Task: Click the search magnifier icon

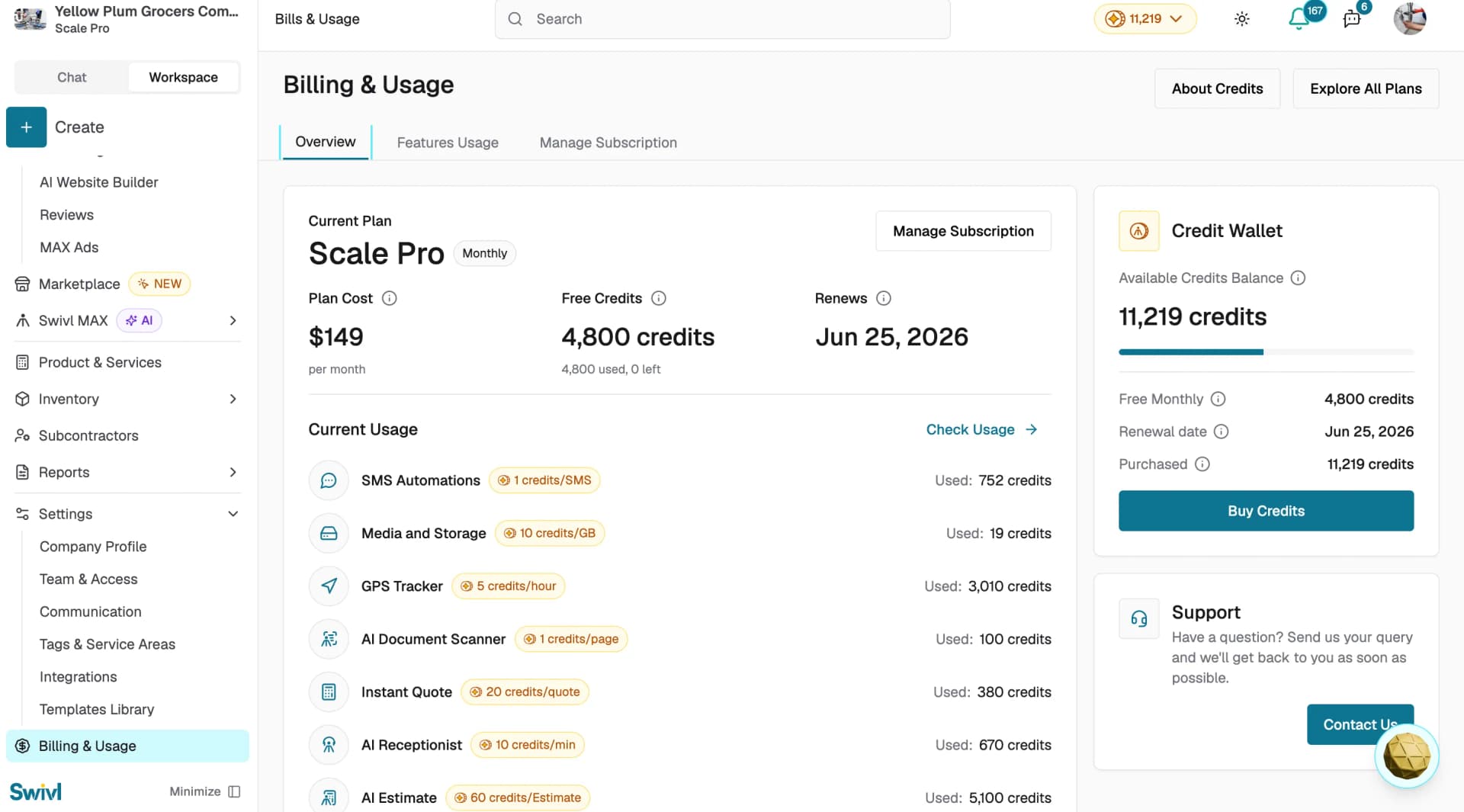Action: coord(515,19)
